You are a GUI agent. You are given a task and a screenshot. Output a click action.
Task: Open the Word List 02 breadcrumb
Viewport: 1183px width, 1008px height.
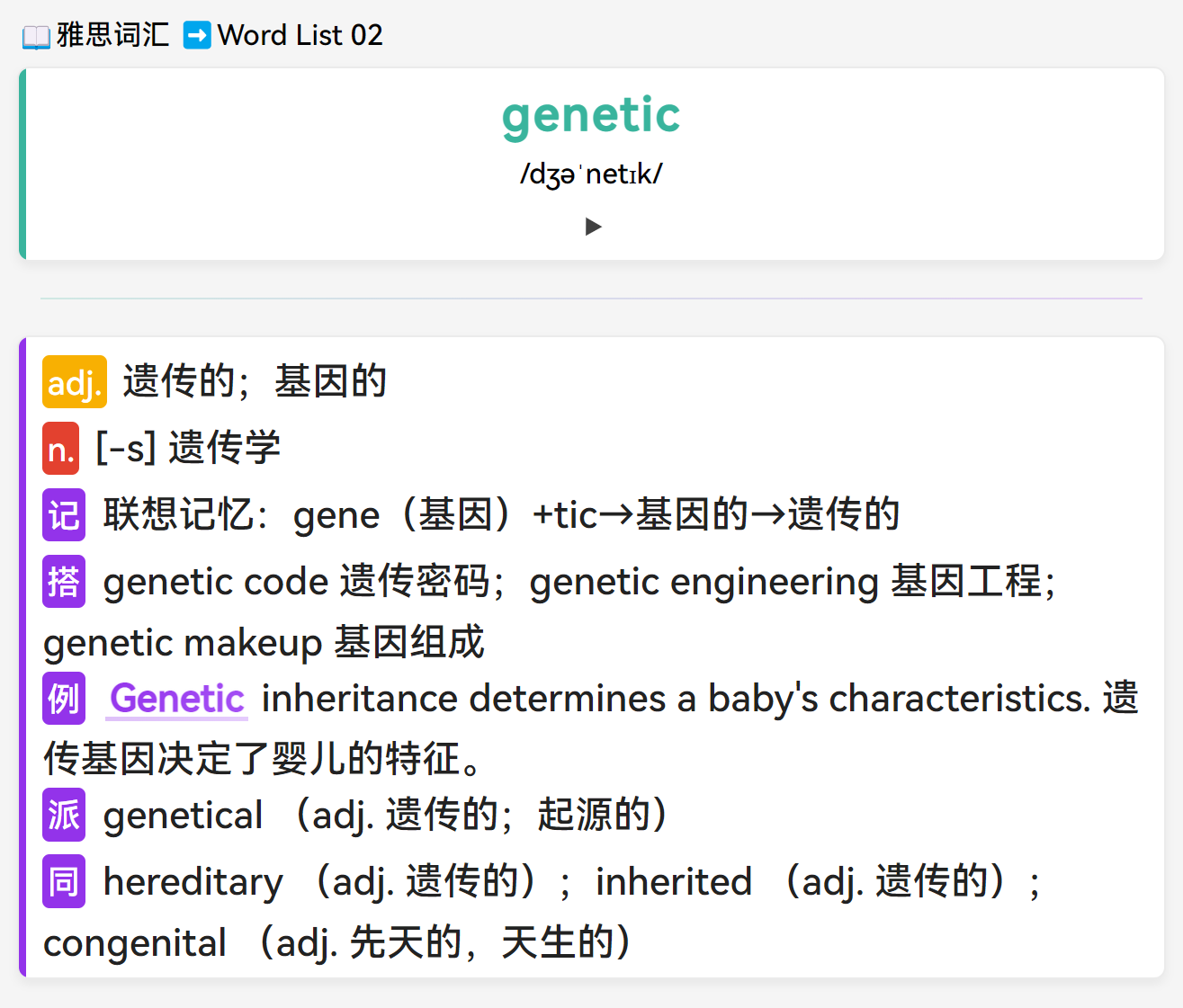(x=300, y=35)
